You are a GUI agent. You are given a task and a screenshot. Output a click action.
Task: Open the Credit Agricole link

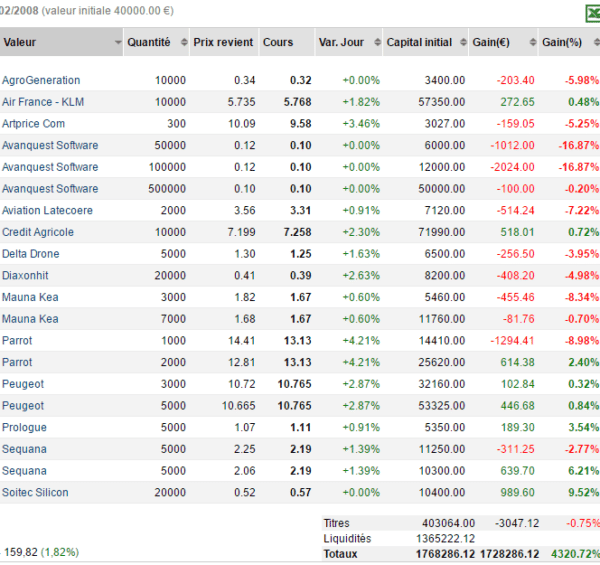pos(38,232)
